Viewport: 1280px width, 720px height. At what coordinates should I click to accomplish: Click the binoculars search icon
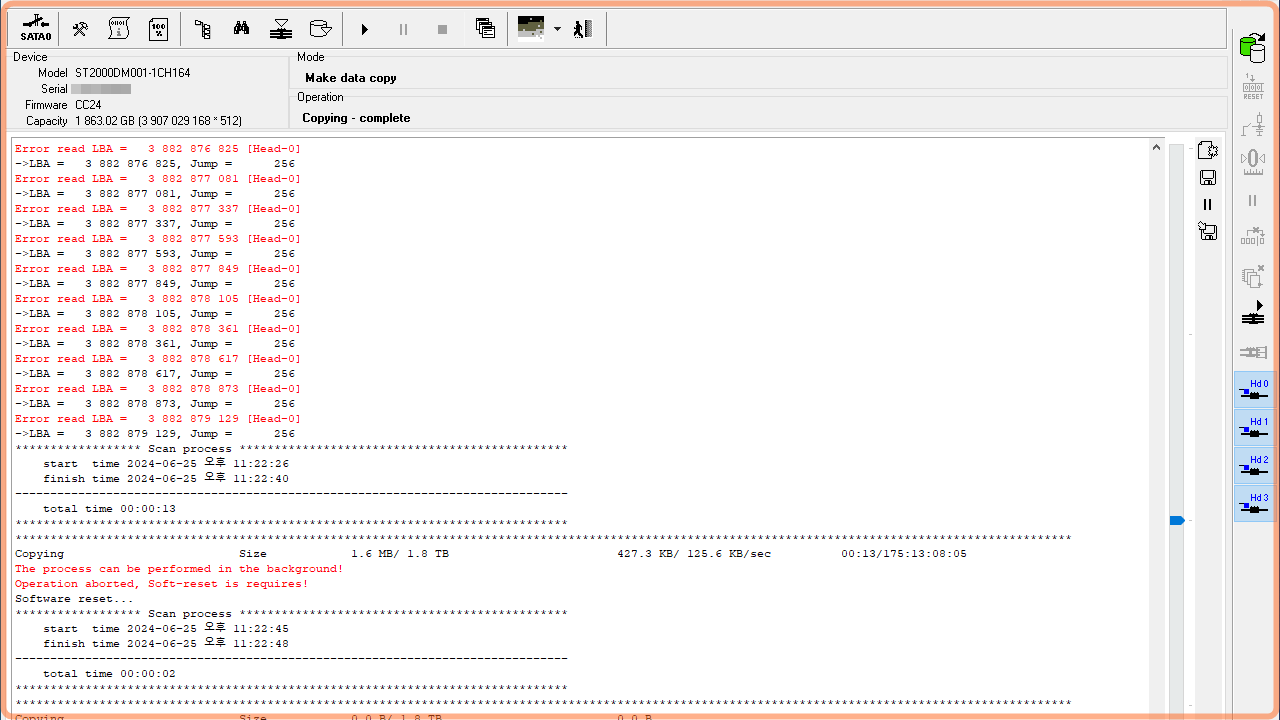point(242,29)
